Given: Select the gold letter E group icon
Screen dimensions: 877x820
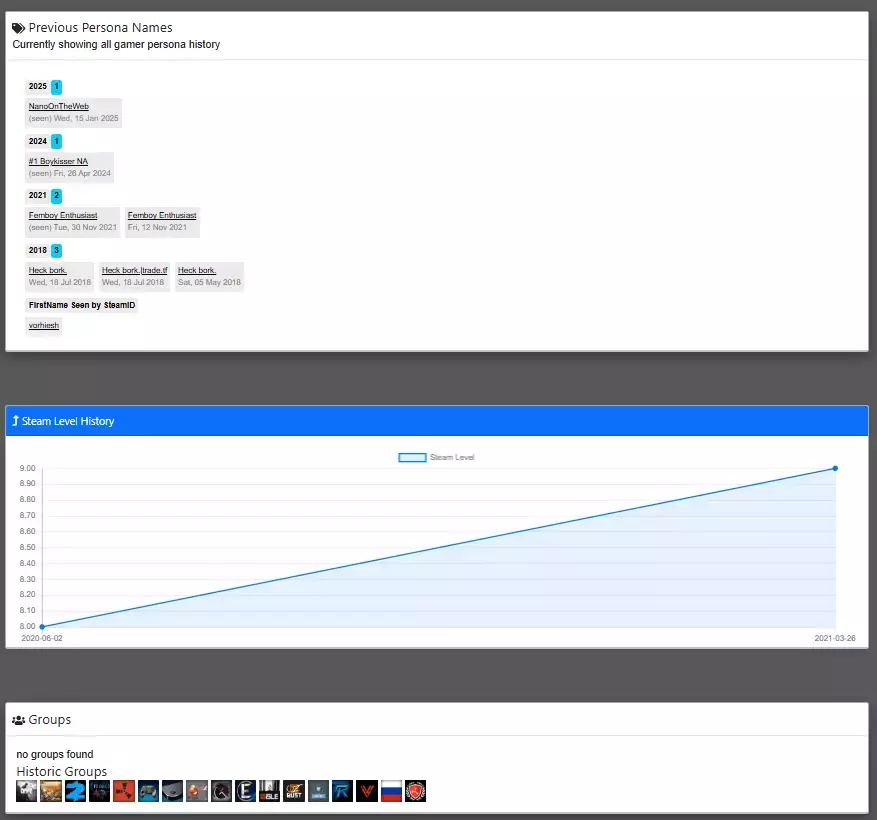Looking at the screenshot, I should (x=245, y=791).
